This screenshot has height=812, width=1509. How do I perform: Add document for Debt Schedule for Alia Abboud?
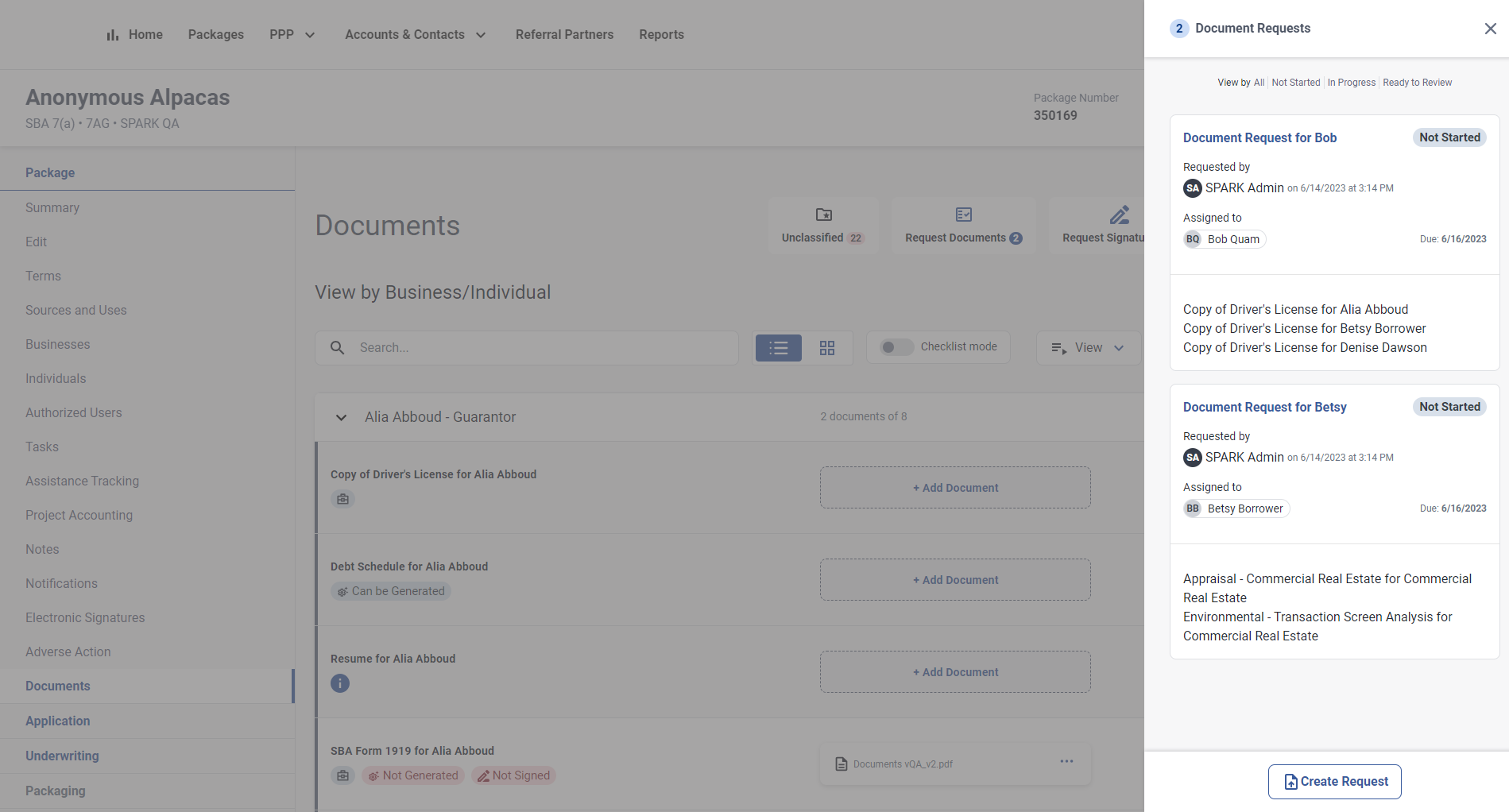click(x=954, y=580)
